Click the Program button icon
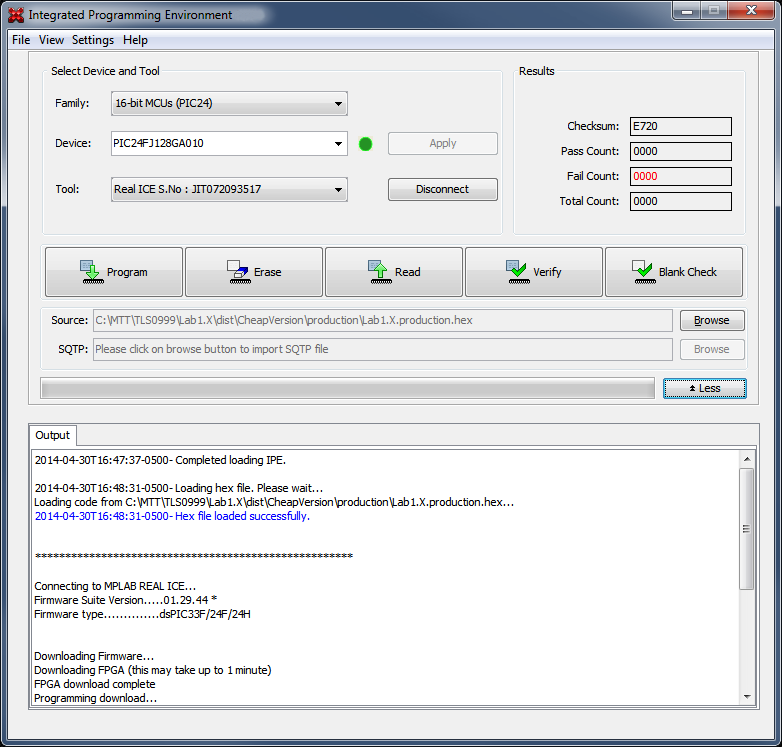The width and height of the screenshot is (782, 747). [91, 271]
